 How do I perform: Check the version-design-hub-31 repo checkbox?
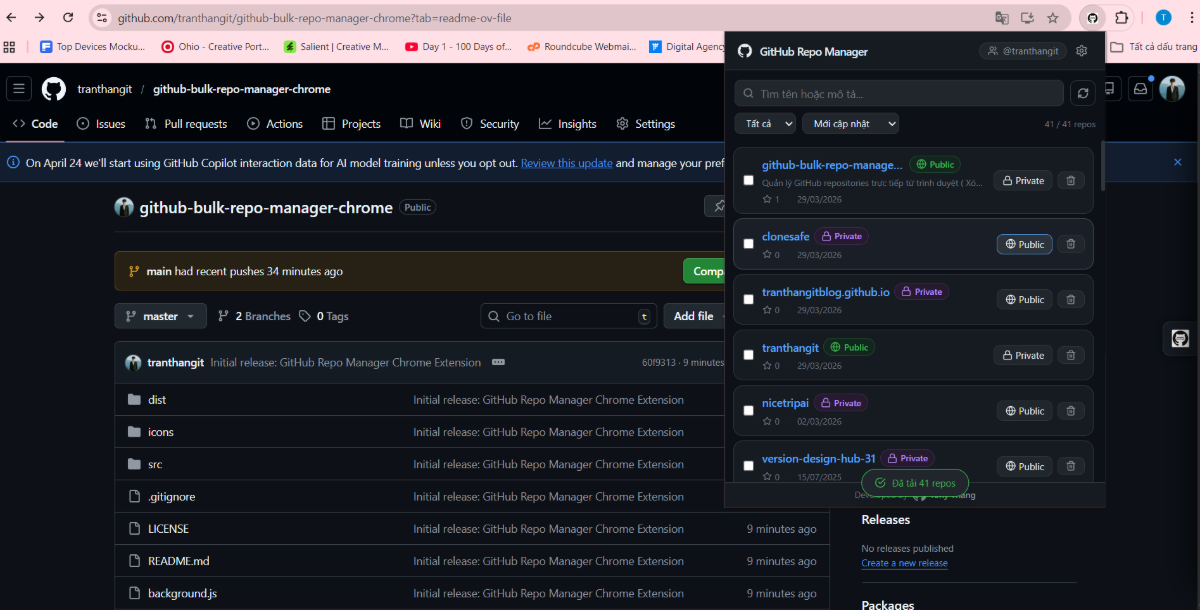point(748,466)
